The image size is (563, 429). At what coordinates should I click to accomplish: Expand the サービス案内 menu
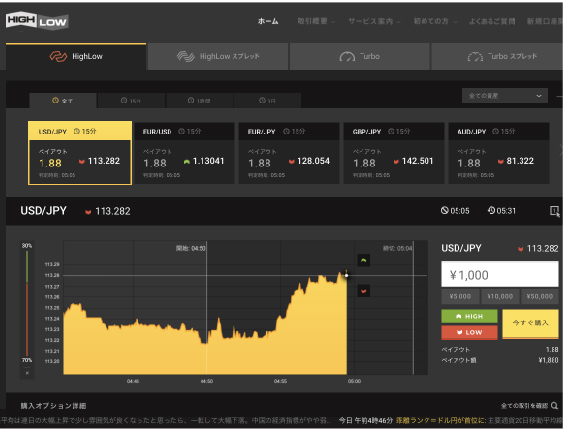pos(374,21)
